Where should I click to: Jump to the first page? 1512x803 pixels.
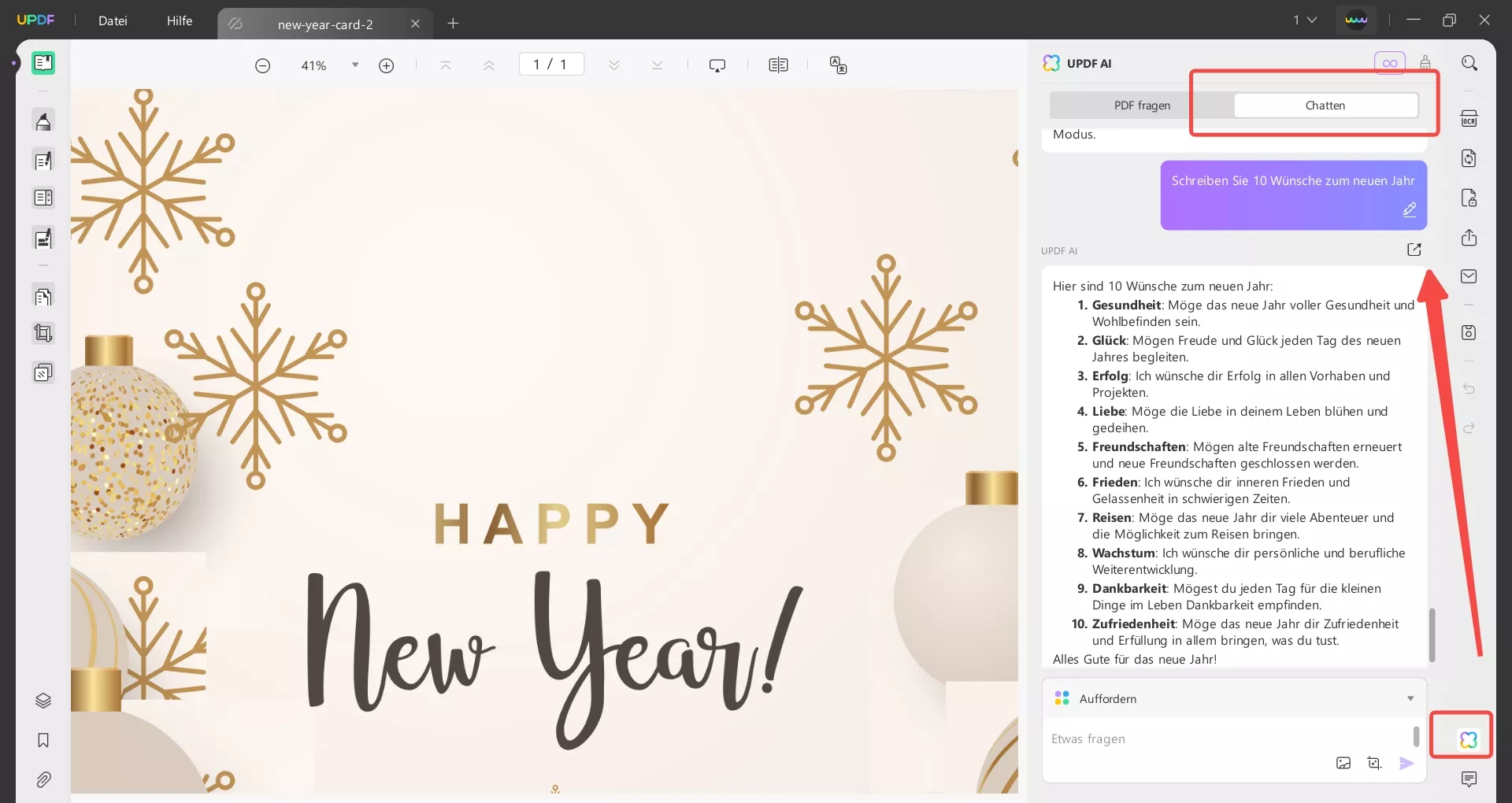click(446, 65)
